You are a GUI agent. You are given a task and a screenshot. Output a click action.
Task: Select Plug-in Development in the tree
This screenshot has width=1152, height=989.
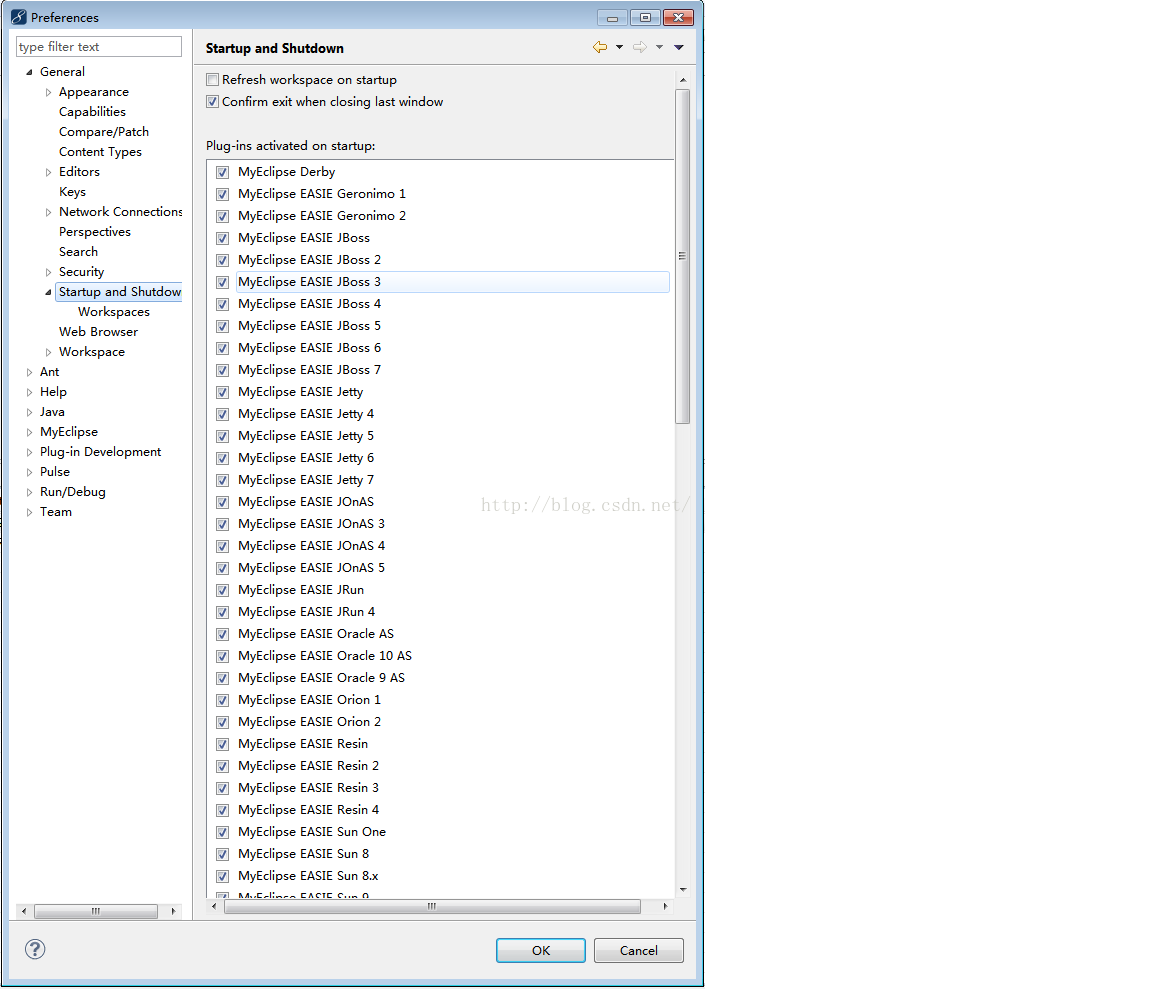[101, 452]
